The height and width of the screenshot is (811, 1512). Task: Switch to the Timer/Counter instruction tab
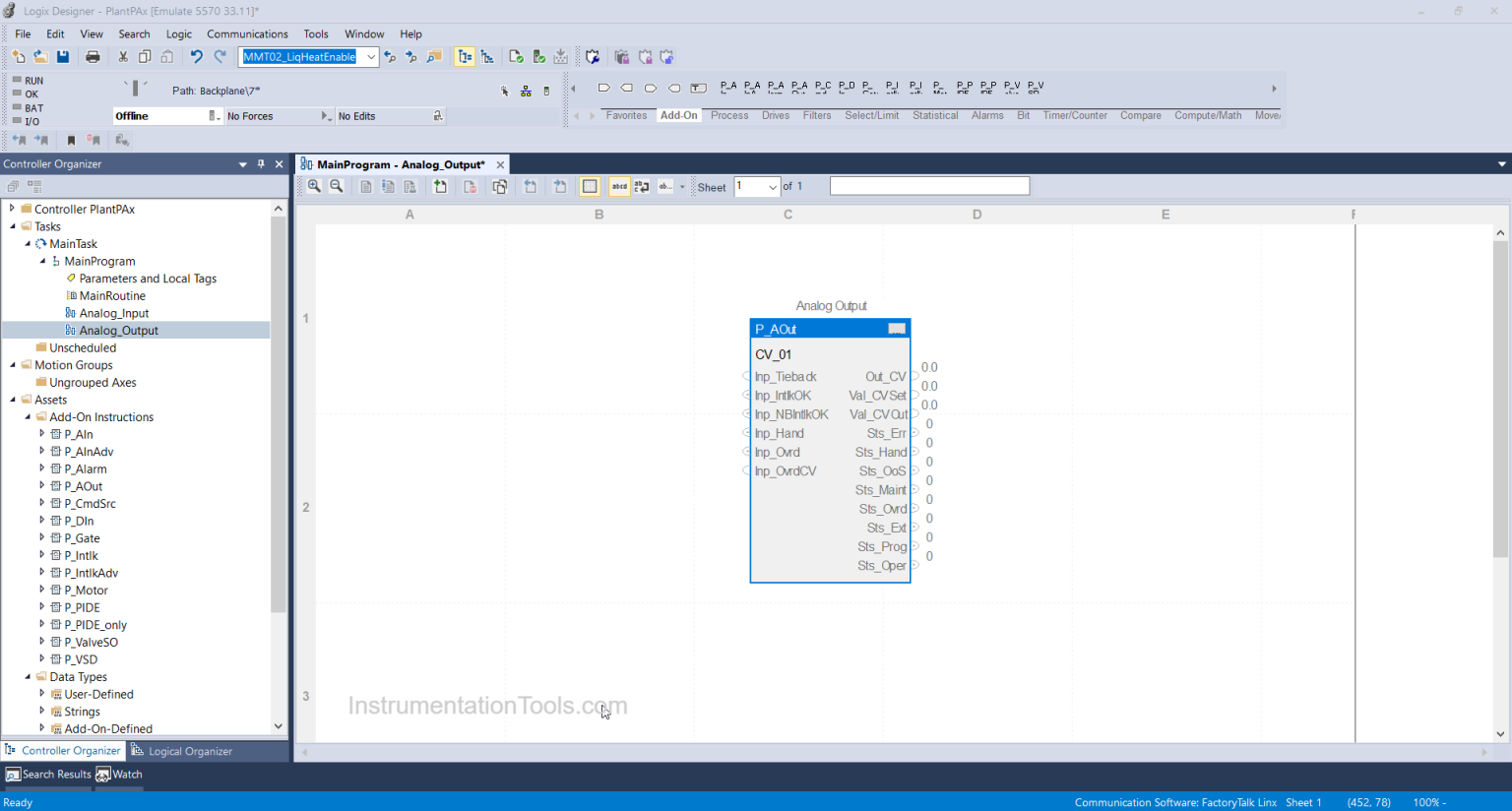click(x=1075, y=115)
